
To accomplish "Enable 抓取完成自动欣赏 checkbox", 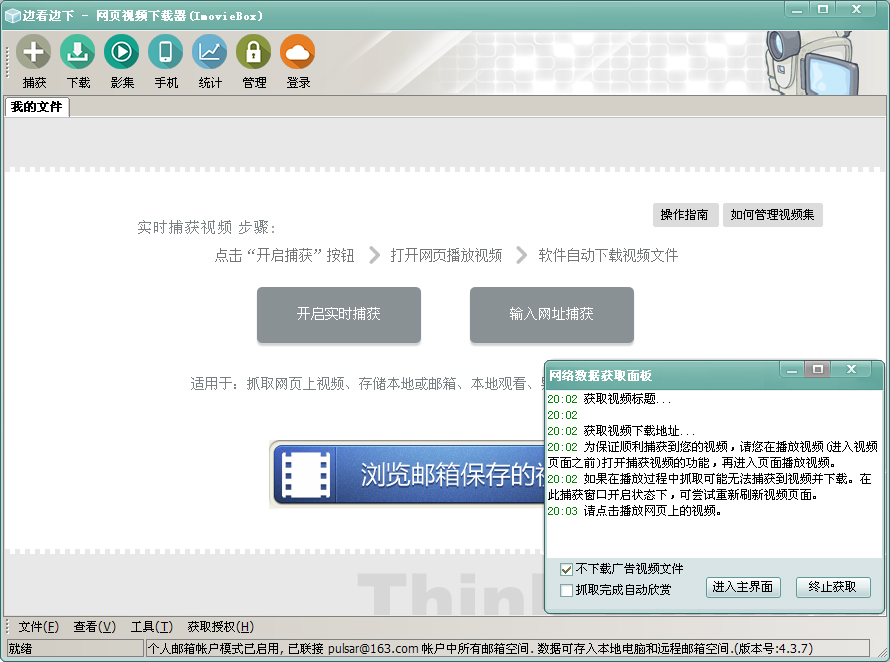I will [x=567, y=590].
